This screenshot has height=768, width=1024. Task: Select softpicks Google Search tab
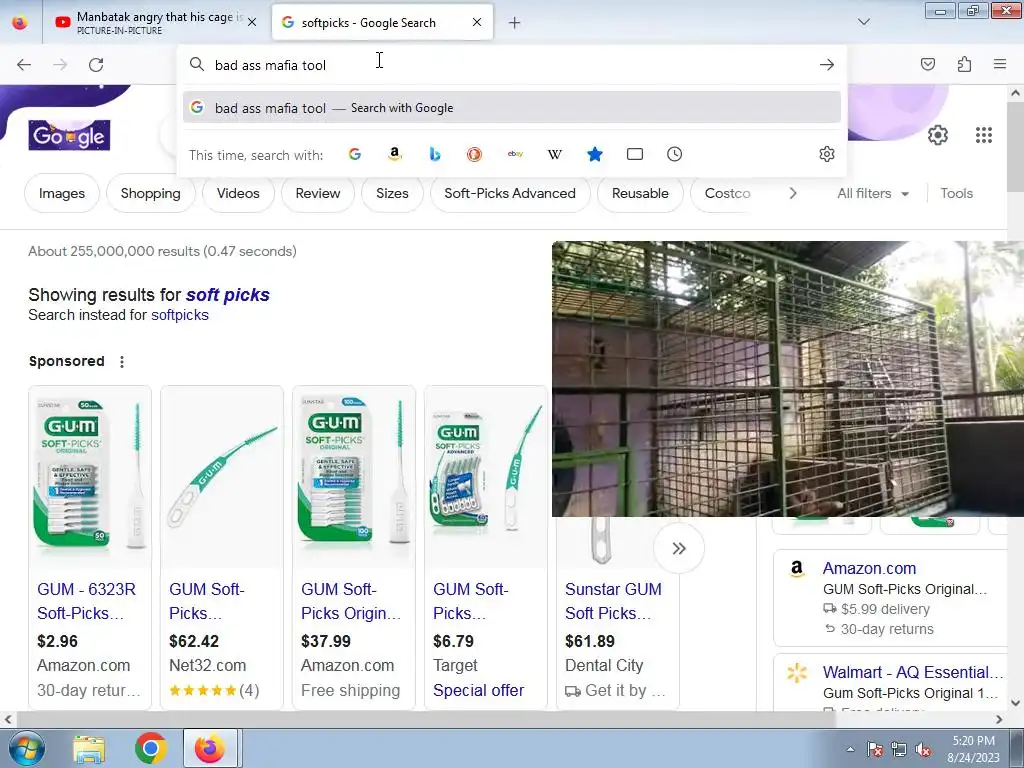click(382, 22)
